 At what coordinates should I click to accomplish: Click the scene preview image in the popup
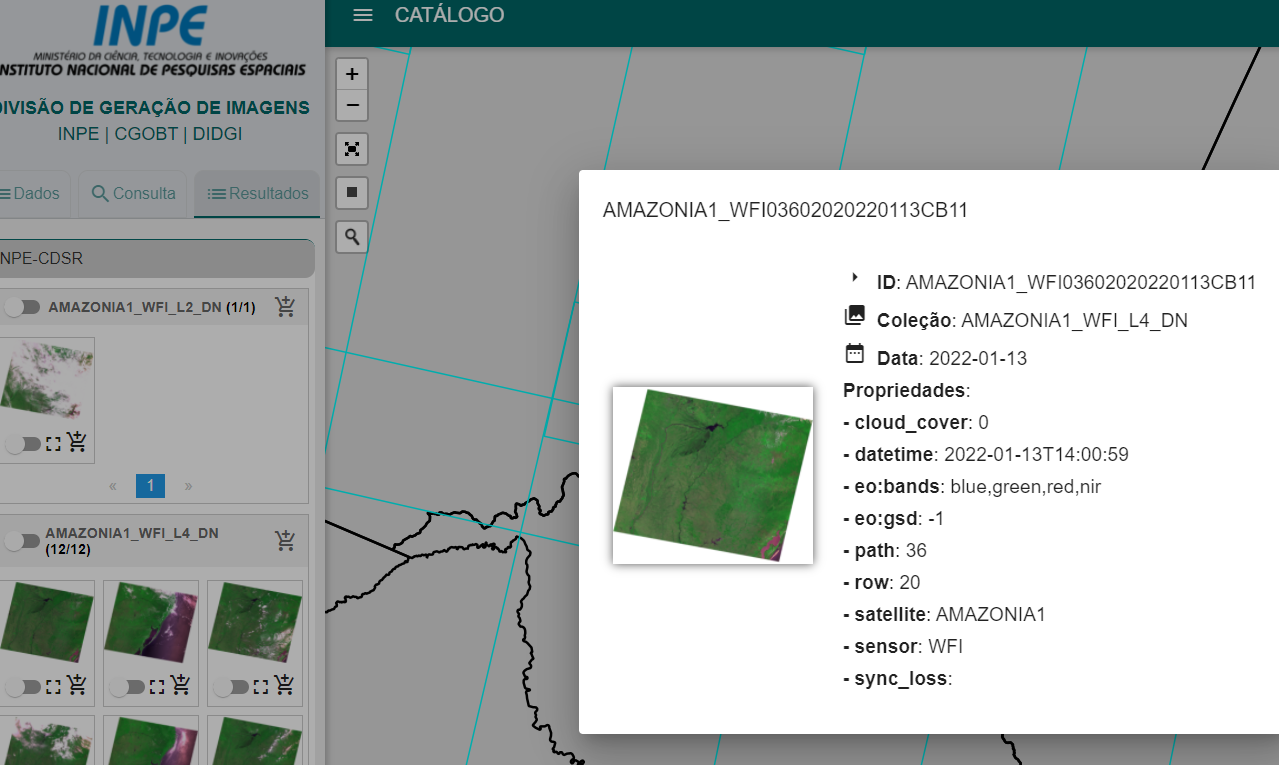712,475
